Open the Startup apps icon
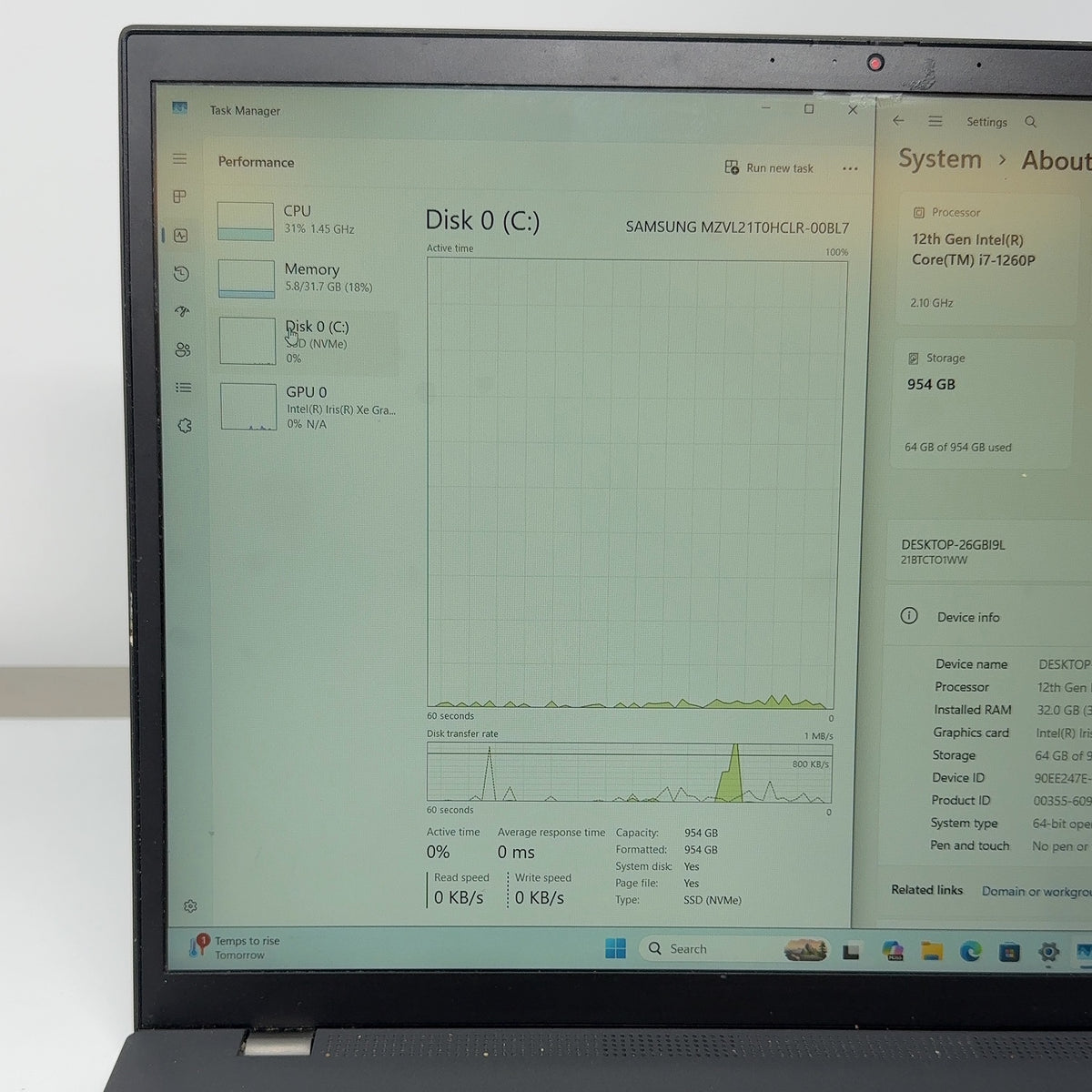This screenshot has width=1092, height=1092. (182, 311)
